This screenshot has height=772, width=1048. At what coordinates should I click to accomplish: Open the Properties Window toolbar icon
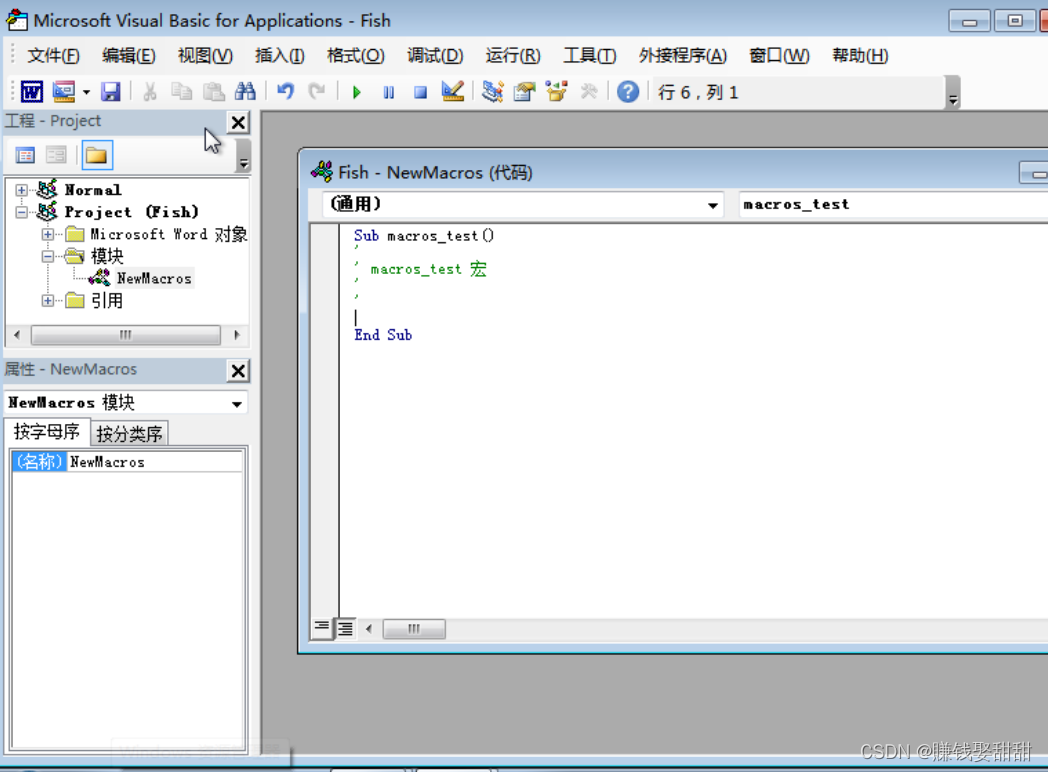pos(525,92)
